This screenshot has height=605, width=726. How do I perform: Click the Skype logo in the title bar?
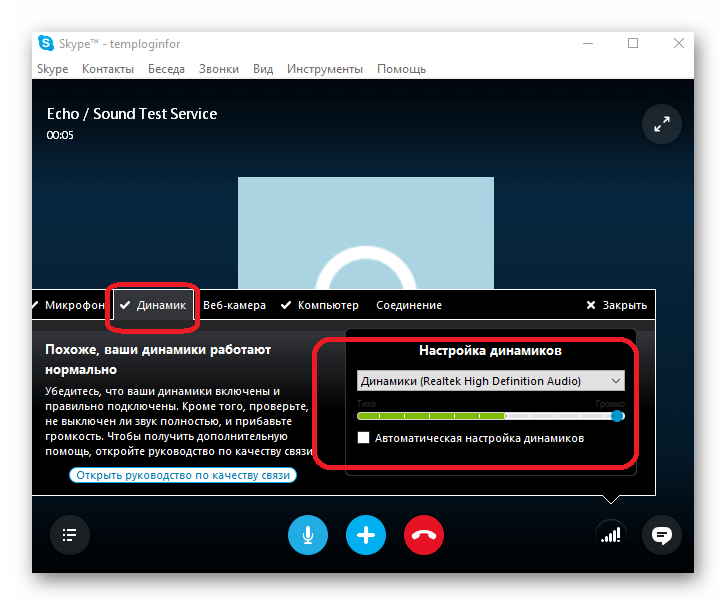pyautogui.click(x=45, y=44)
